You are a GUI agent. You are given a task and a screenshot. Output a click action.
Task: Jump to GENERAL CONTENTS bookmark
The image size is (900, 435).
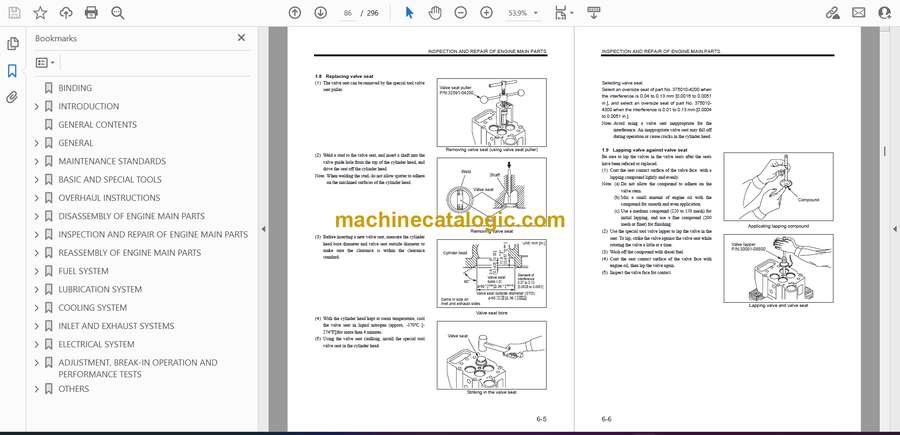pos(98,125)
